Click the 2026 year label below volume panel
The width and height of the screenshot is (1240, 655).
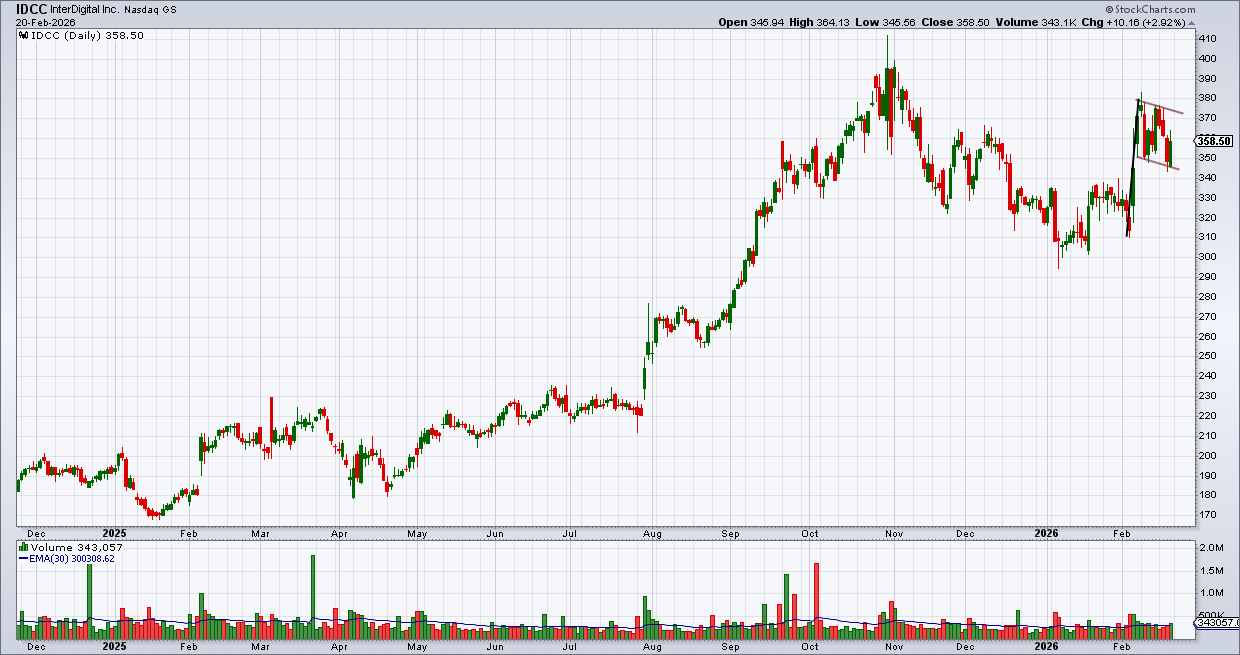pyautogui.click(x=1046, y=646)
